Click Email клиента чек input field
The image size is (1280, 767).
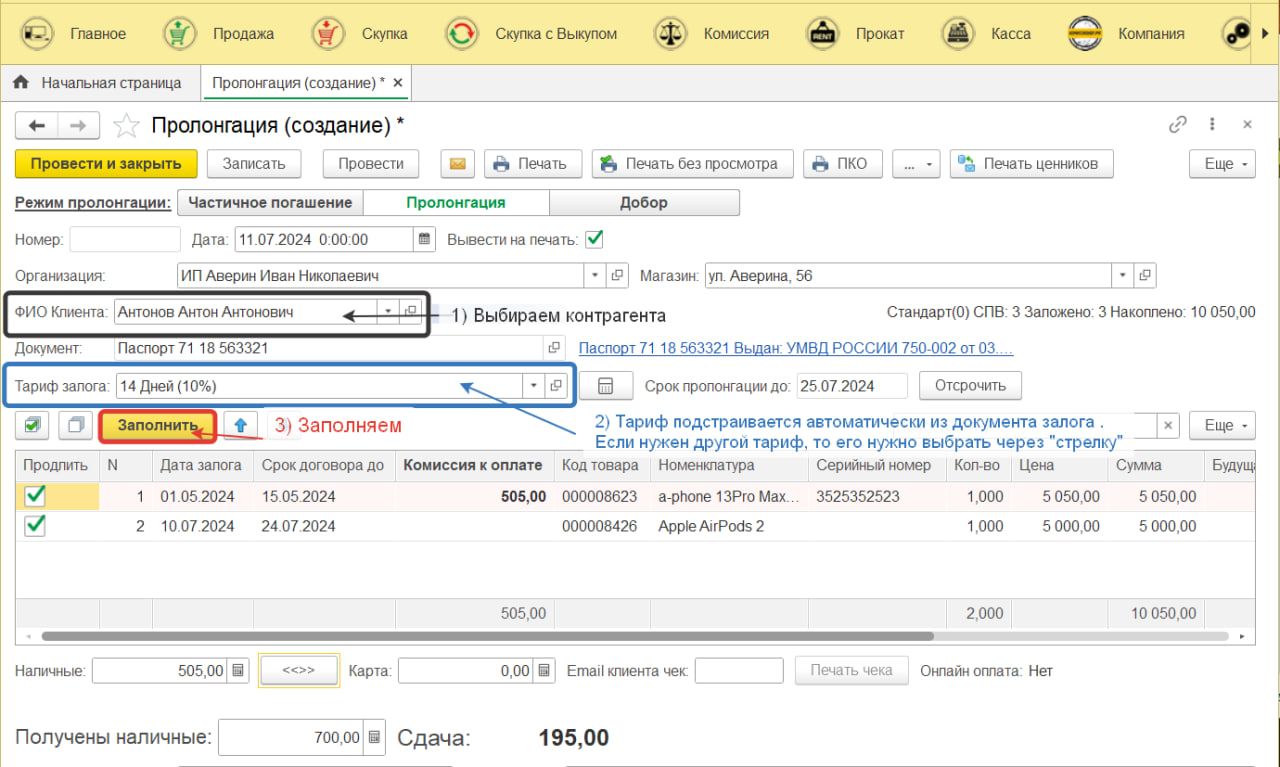[738, 671]
